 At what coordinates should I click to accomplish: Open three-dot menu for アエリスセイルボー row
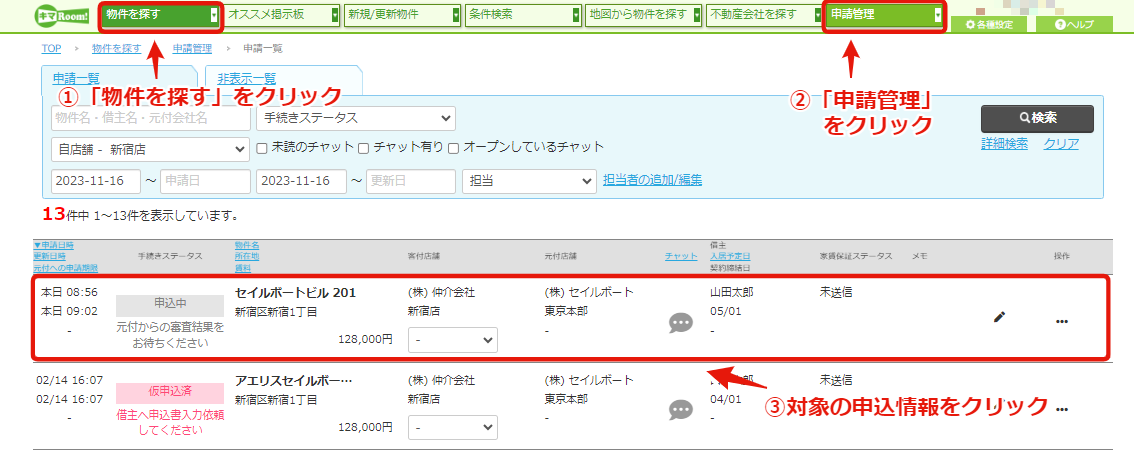(1062, 409)
